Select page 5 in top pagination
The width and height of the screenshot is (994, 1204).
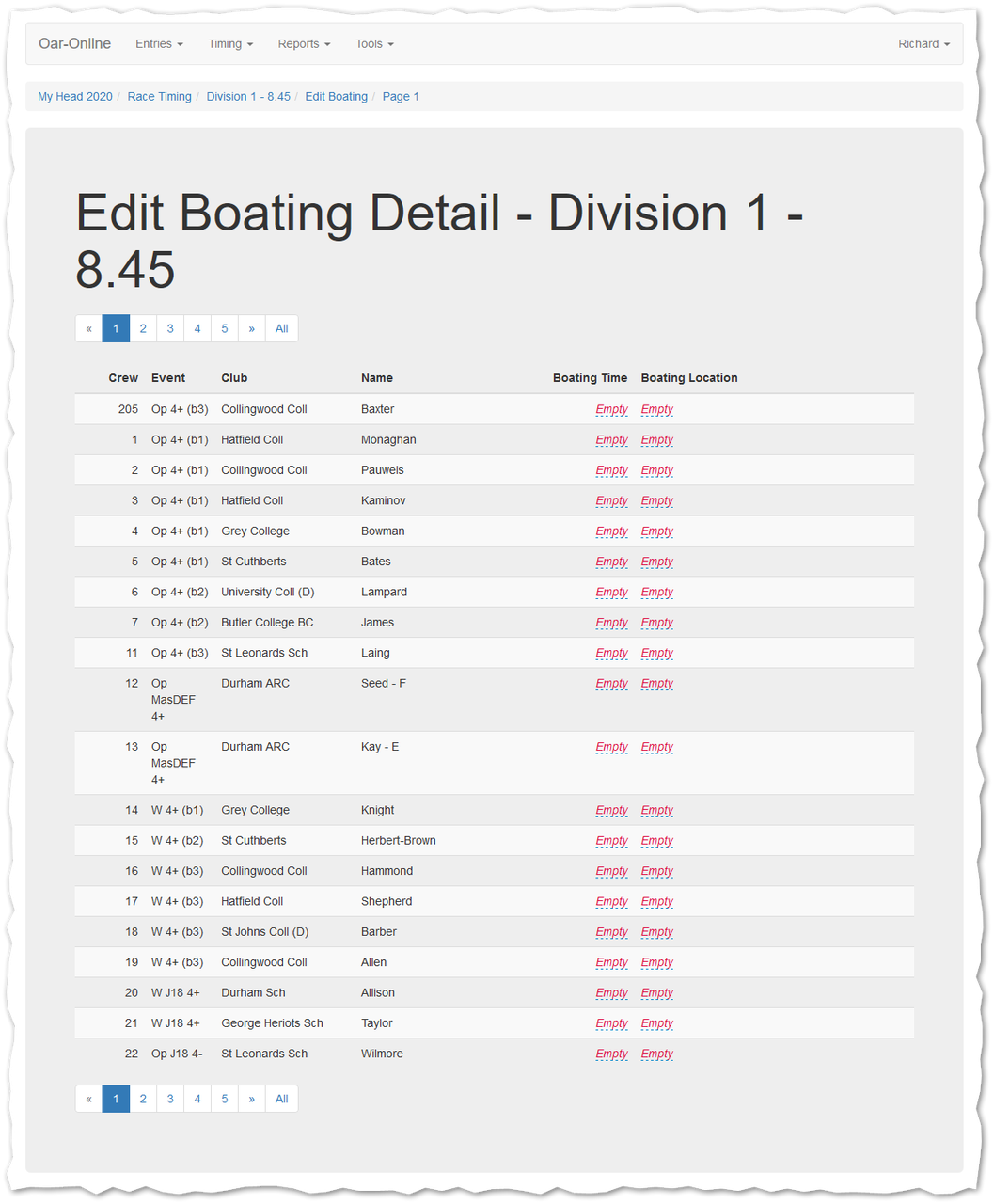click(225, 328)
